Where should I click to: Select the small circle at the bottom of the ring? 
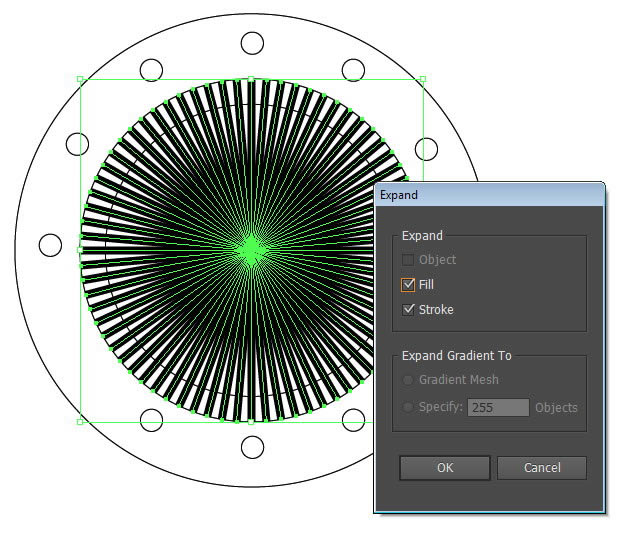252,447
